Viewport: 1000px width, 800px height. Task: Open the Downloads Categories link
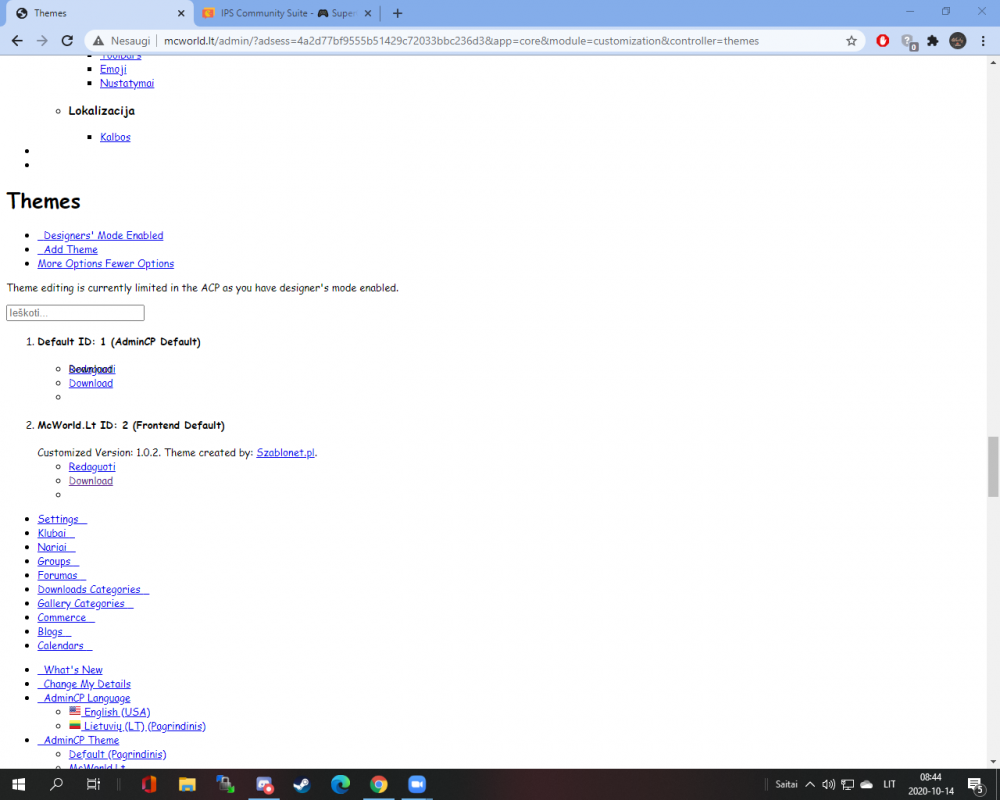point(93,589)
